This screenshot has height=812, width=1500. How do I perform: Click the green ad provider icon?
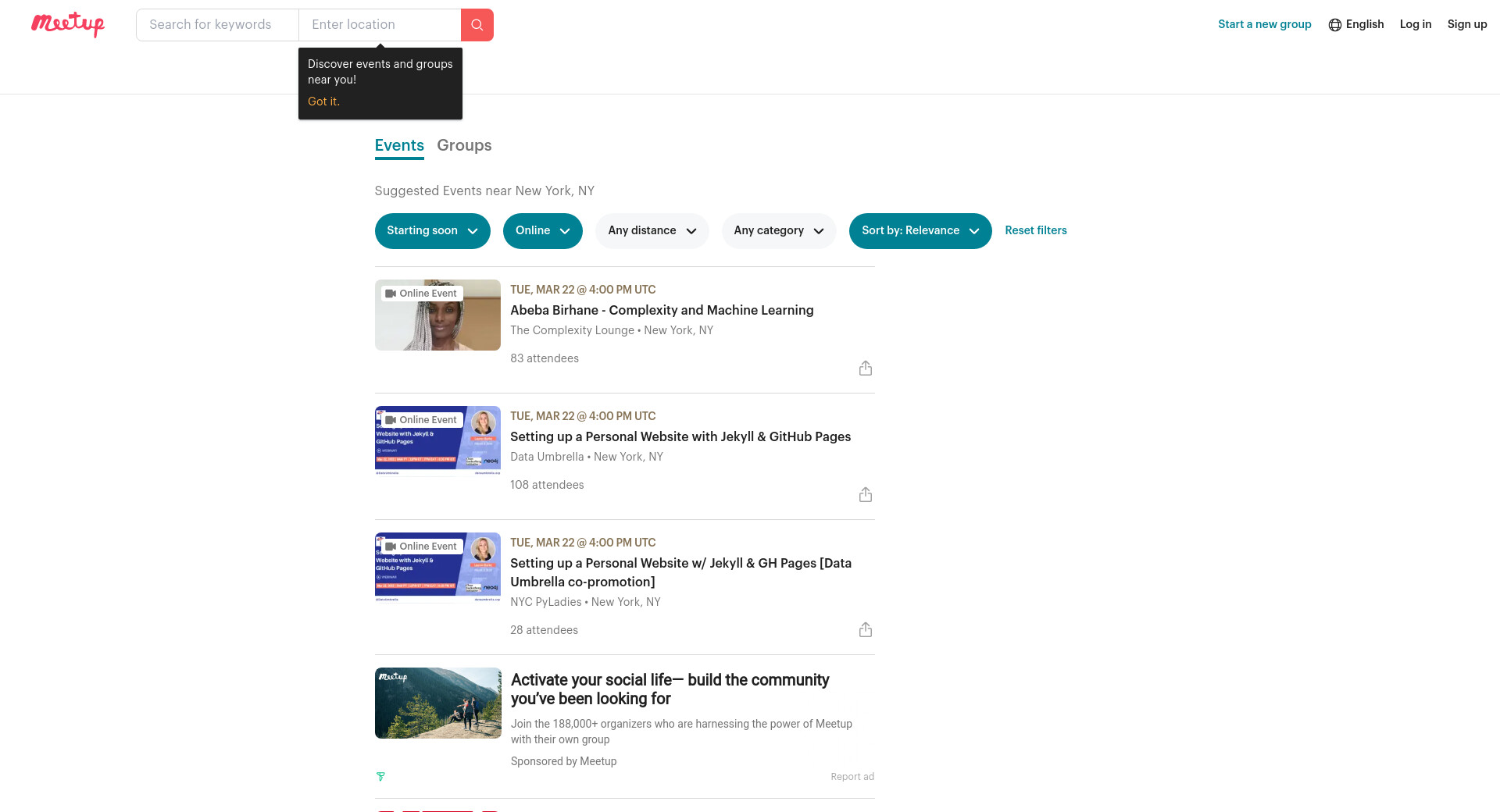pos(380,777)
